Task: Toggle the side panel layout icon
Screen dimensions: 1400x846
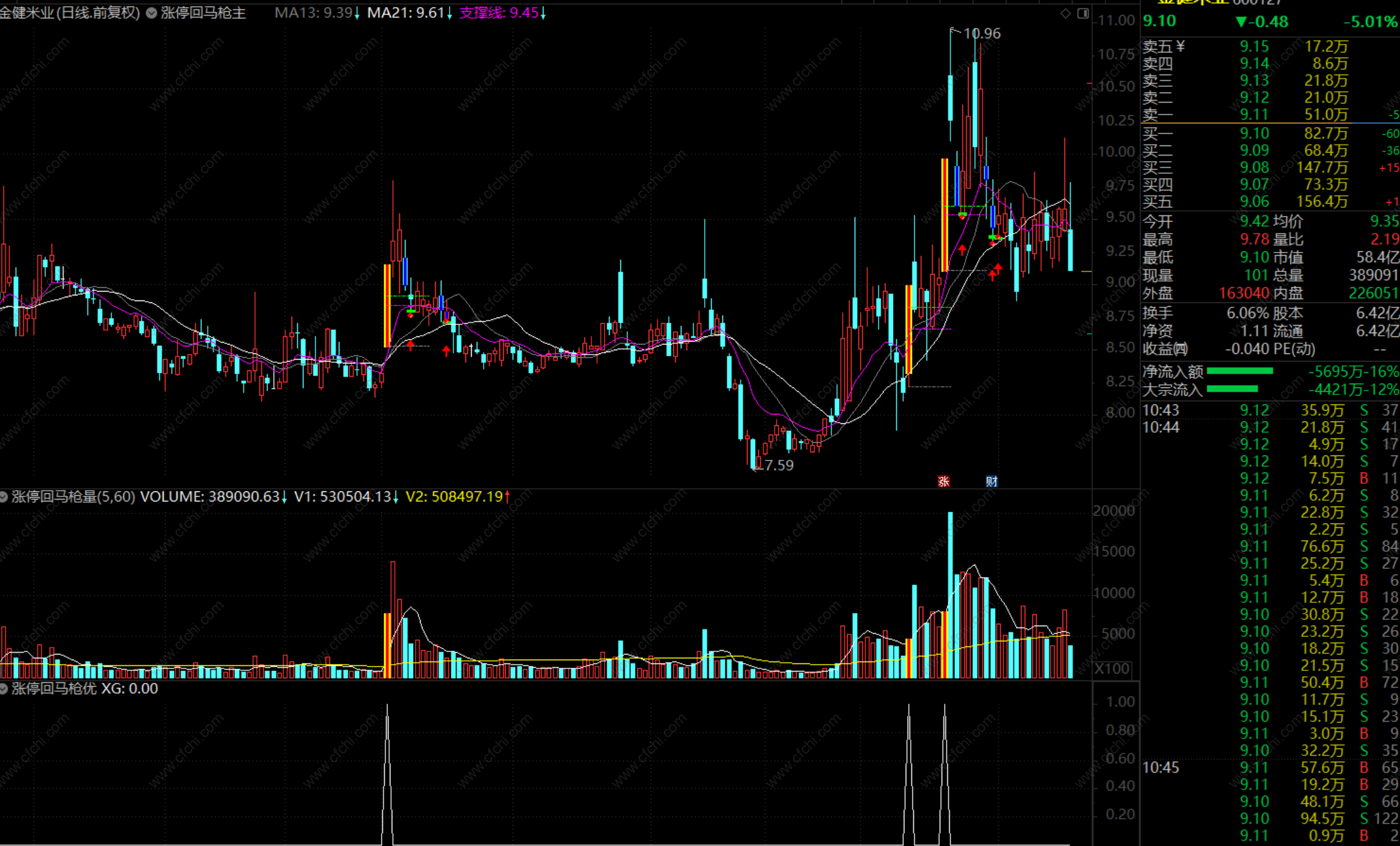Action: [x=1083, y=13]
